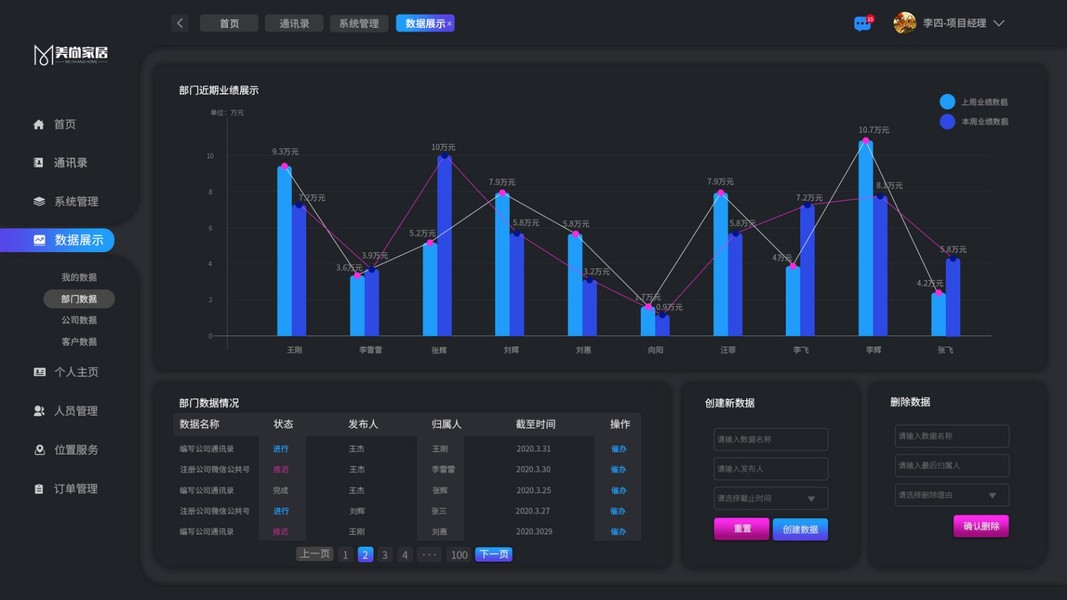Screen dimensions: 1067x600
Task: Click 完成 status in the 2020.3.25 row
Action: click(x=280, y=490)
